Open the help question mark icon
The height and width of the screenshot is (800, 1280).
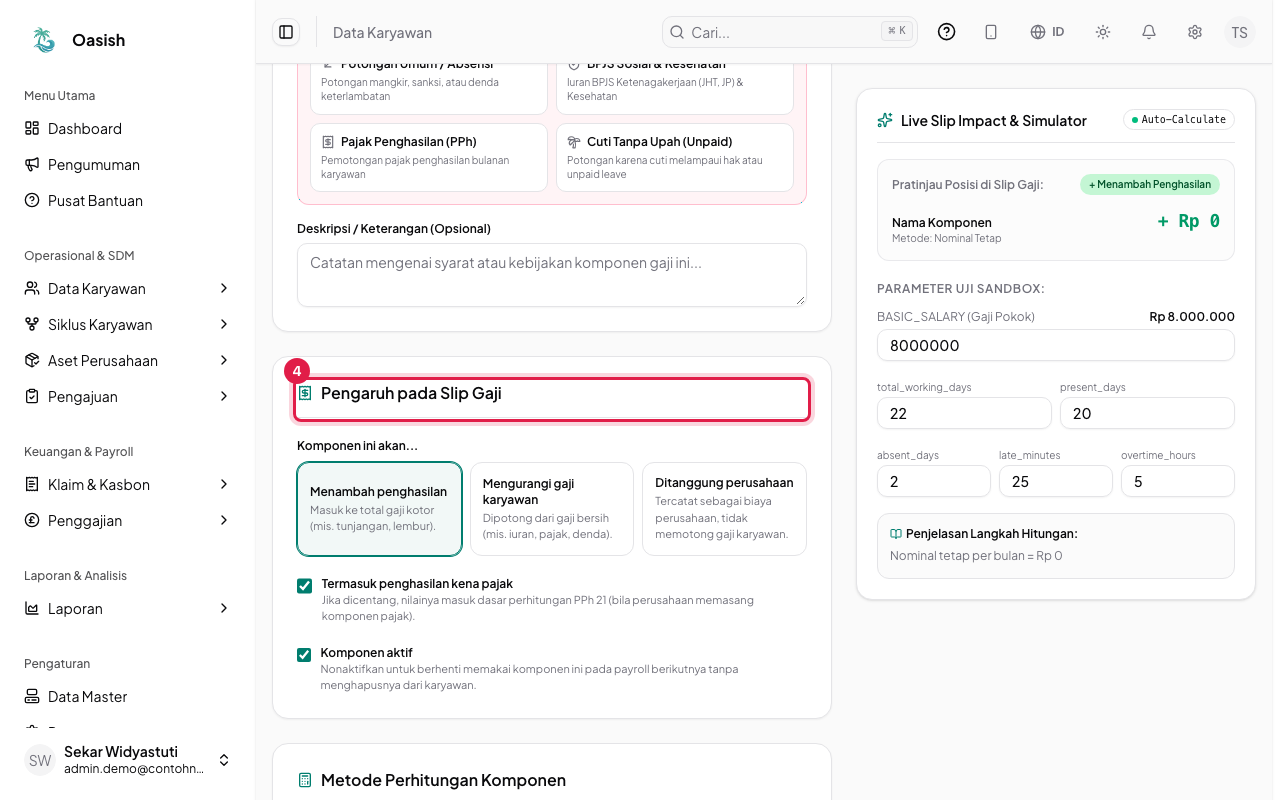tap(946, 32)
